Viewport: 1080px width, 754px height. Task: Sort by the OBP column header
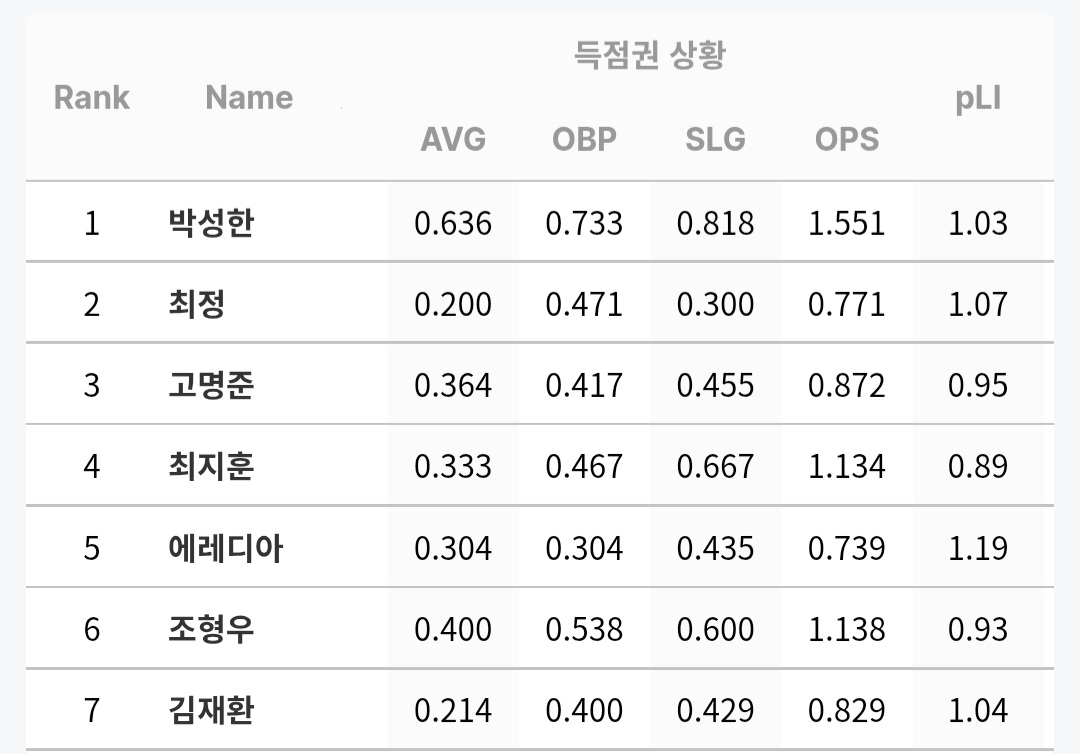pos(584,139)
